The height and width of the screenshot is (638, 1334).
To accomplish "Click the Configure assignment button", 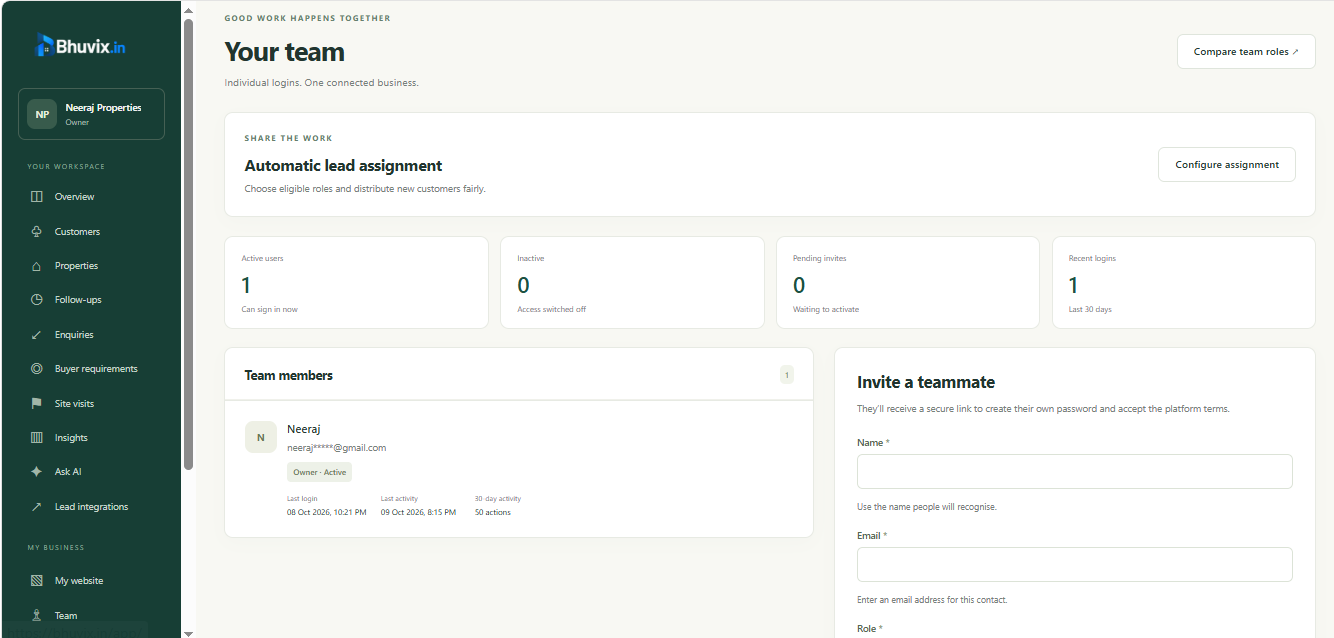I will click(x=1227, y=165).
